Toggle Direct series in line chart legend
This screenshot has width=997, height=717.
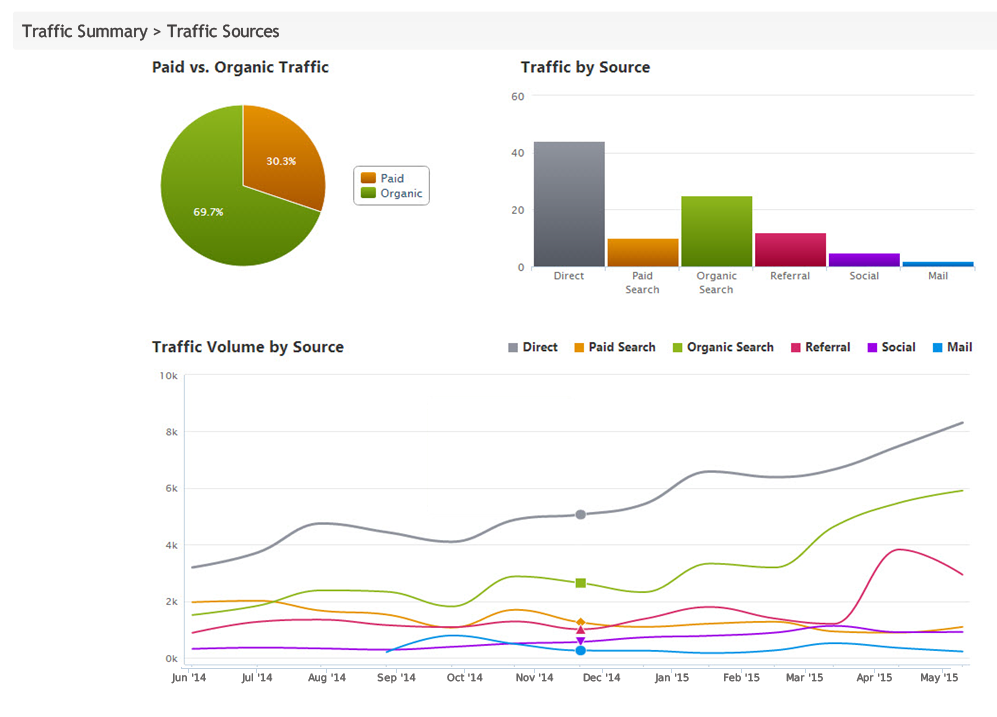click(533, 347)
